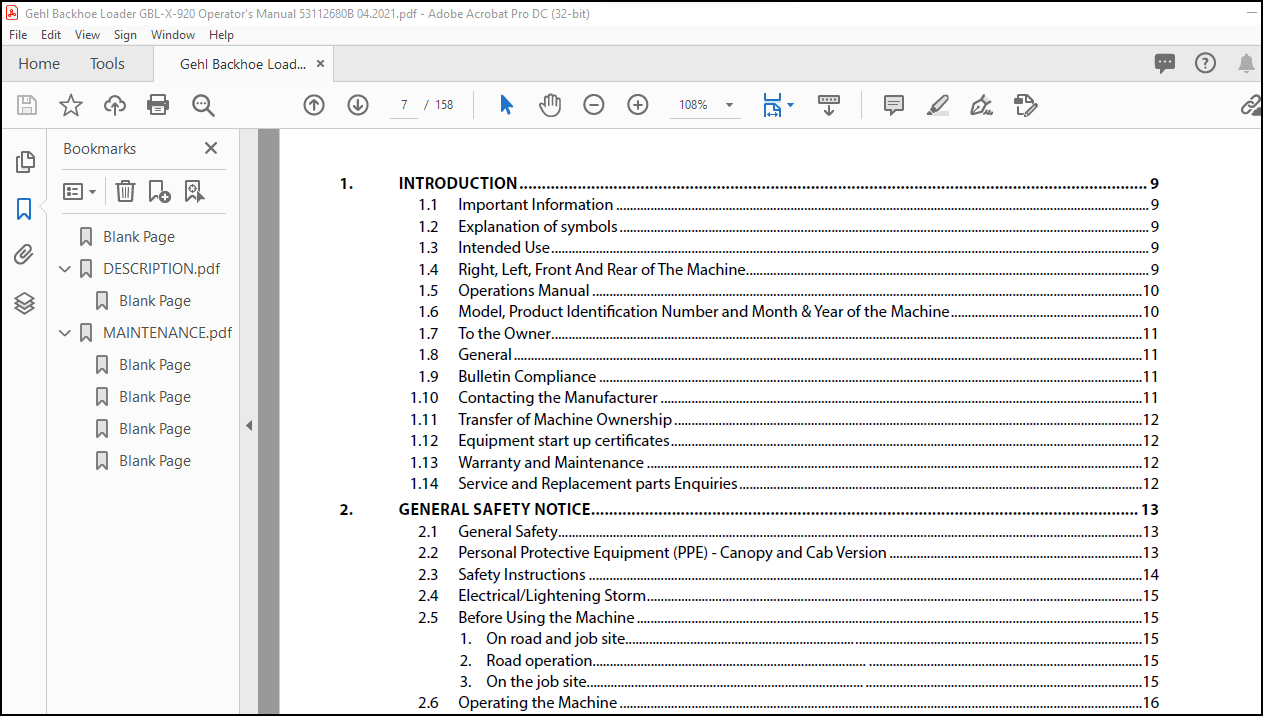Image resolution: width=1263 pixels, height=716 pixels.
Task: Open the attachments paperclip panel
Action: (x=25, y=255)
